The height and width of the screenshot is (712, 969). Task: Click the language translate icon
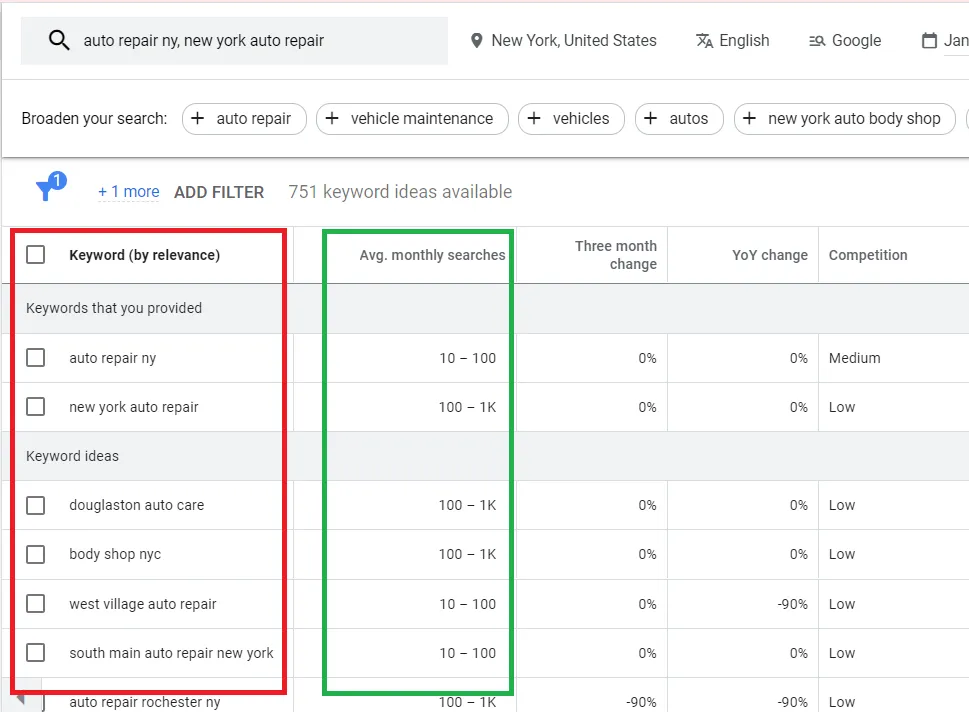[704, 41]
